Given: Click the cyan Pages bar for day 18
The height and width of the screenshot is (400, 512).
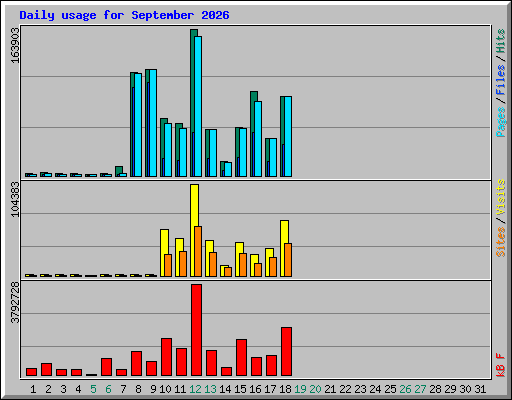Looking at the screenshot, I should pos(288,136).
